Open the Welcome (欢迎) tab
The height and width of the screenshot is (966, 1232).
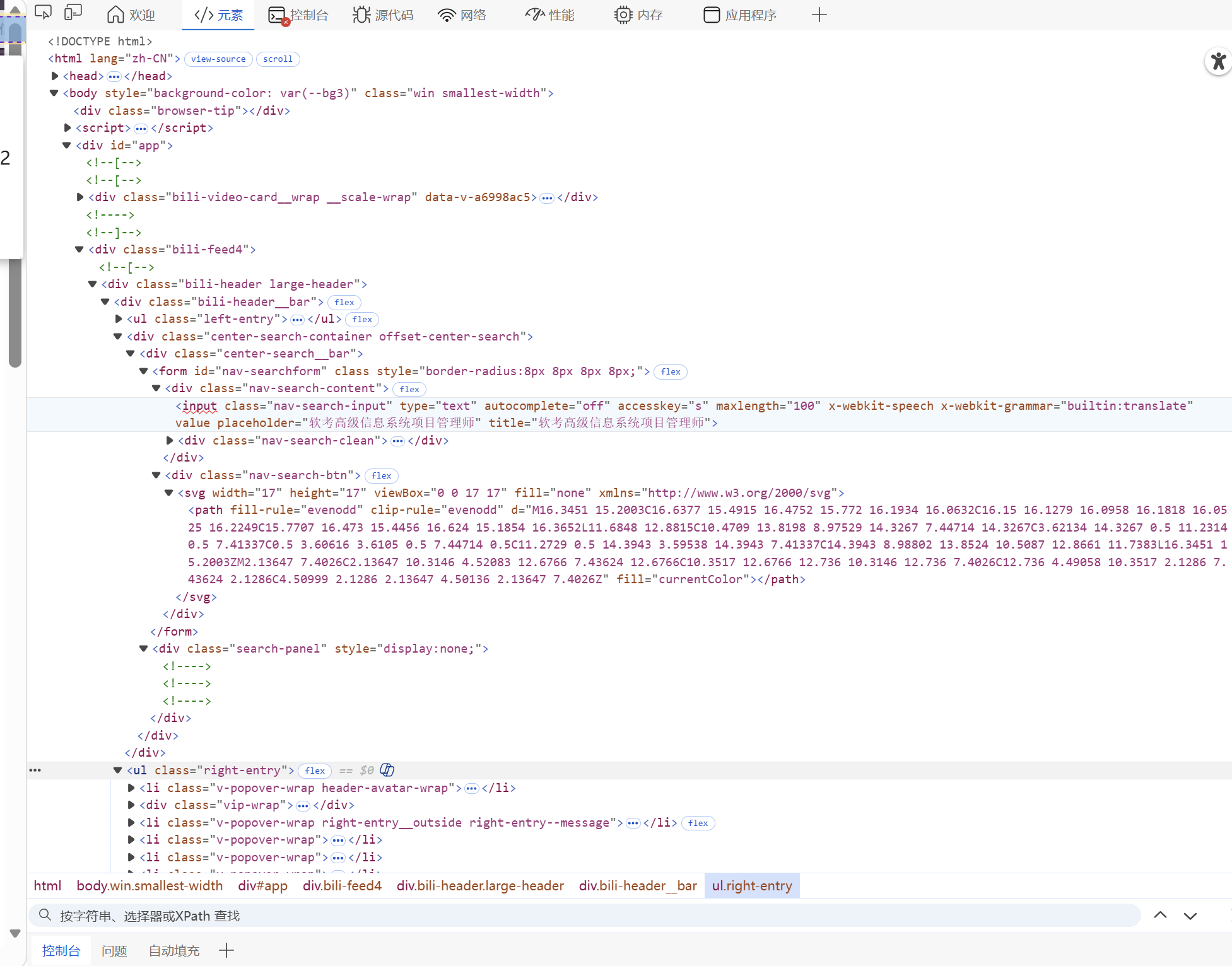click(131, 15)
